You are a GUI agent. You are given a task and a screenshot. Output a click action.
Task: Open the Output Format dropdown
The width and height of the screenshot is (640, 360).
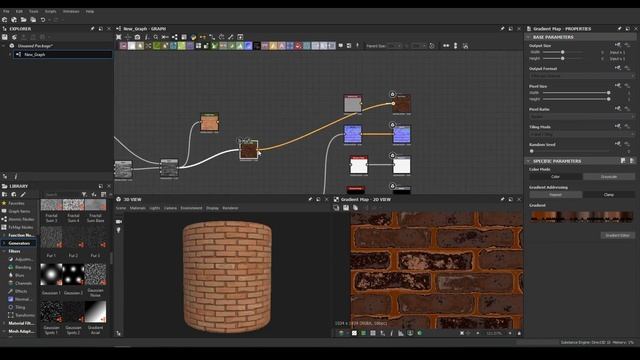(582, 76)
